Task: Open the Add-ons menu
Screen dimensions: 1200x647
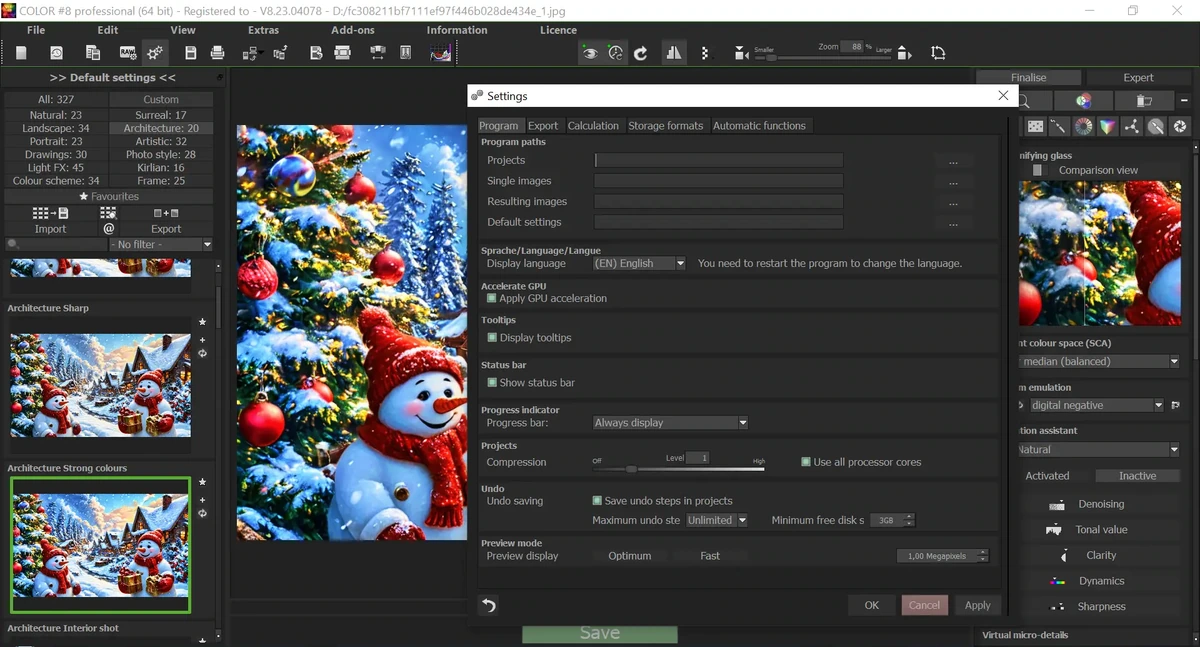Action: click(353, 30)
